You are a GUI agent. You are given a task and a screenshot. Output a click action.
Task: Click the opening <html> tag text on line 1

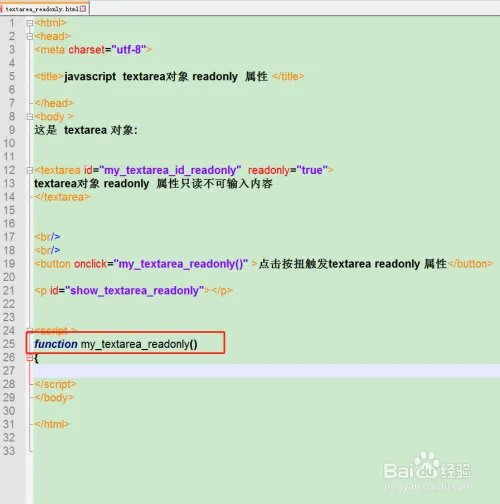click(x=50, y=23)
